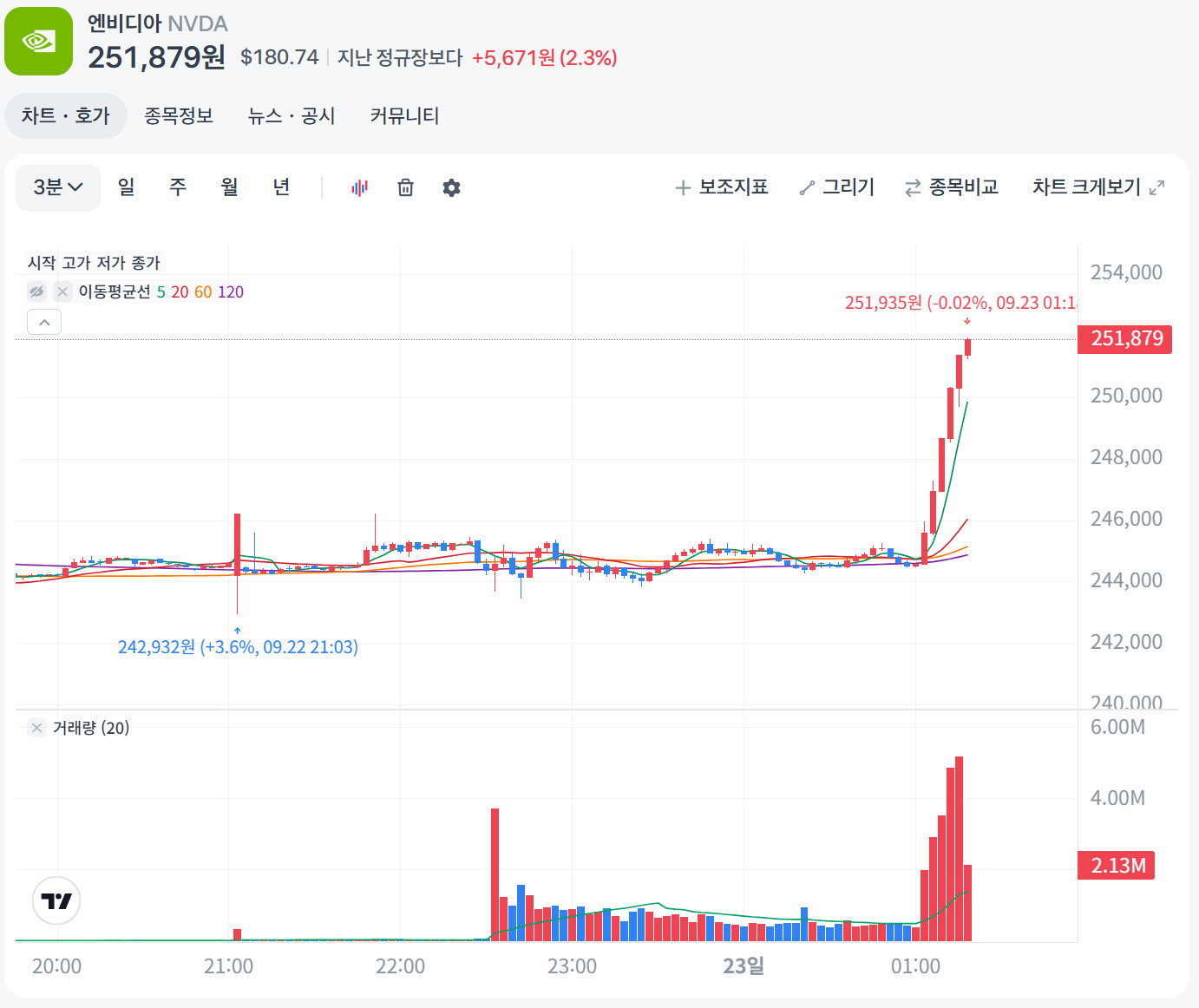Screen dimensions: 1199x1008
Task: Click the 21:00 time axis label
Action: [x=228, y=966]
